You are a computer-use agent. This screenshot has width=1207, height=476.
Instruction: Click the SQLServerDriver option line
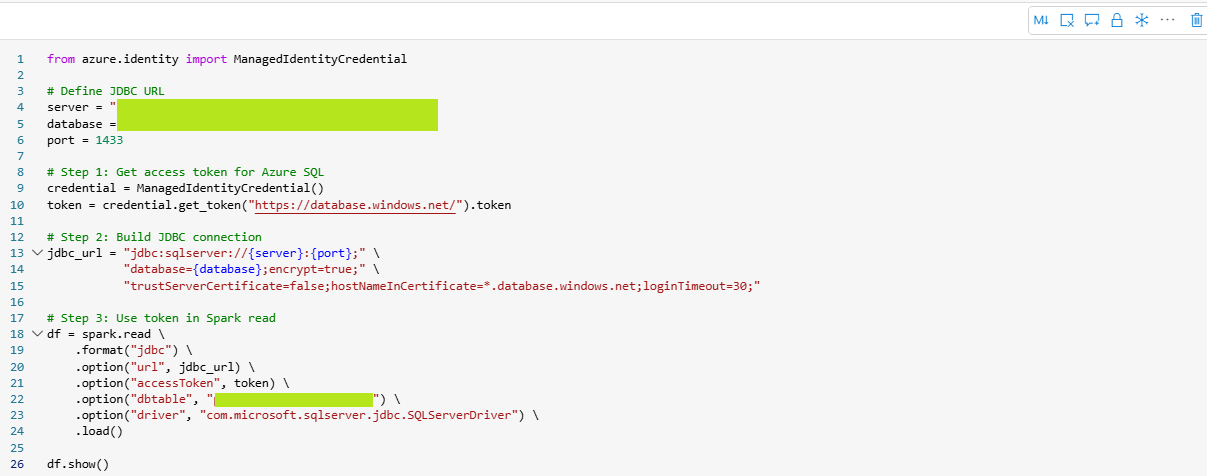point(306,415)
